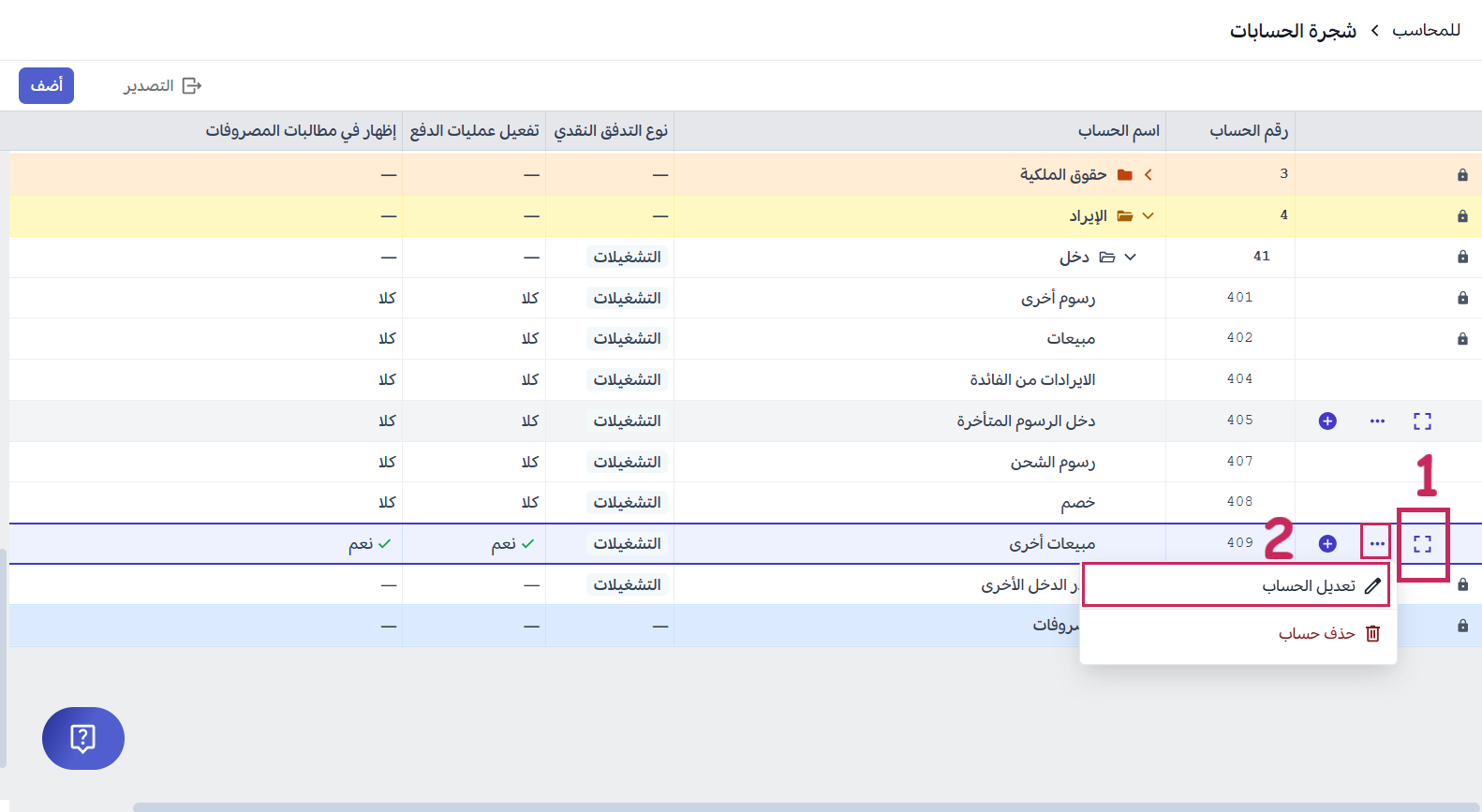Click the مبيعات أخرى account name
This screenshot has width=1482, height=812.
(1052, 544)
